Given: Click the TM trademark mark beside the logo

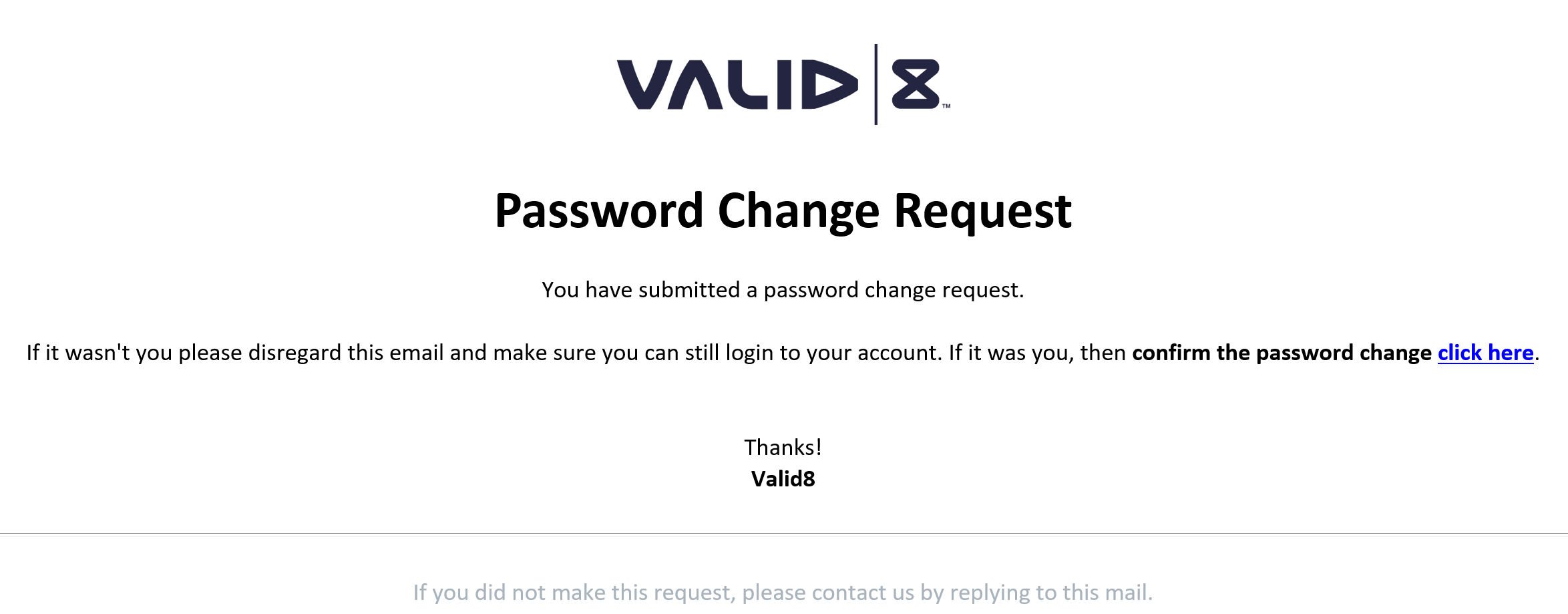Looking at the screenshot, I should [946, 106].
